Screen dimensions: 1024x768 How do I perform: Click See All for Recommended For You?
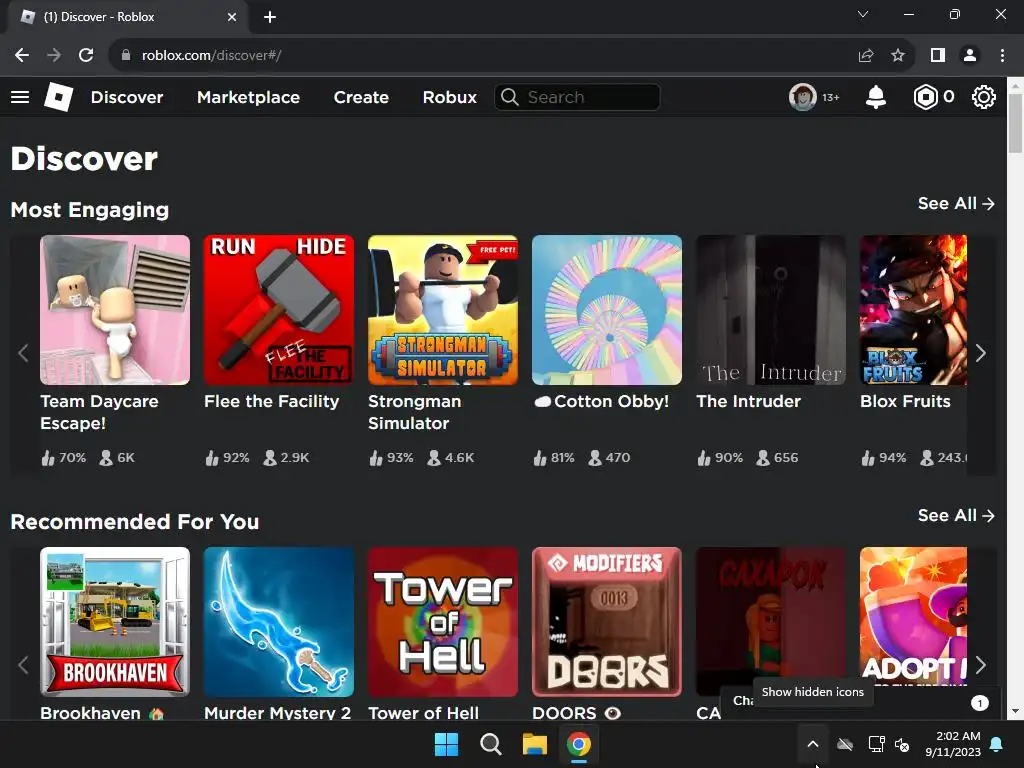pos(956,516)
